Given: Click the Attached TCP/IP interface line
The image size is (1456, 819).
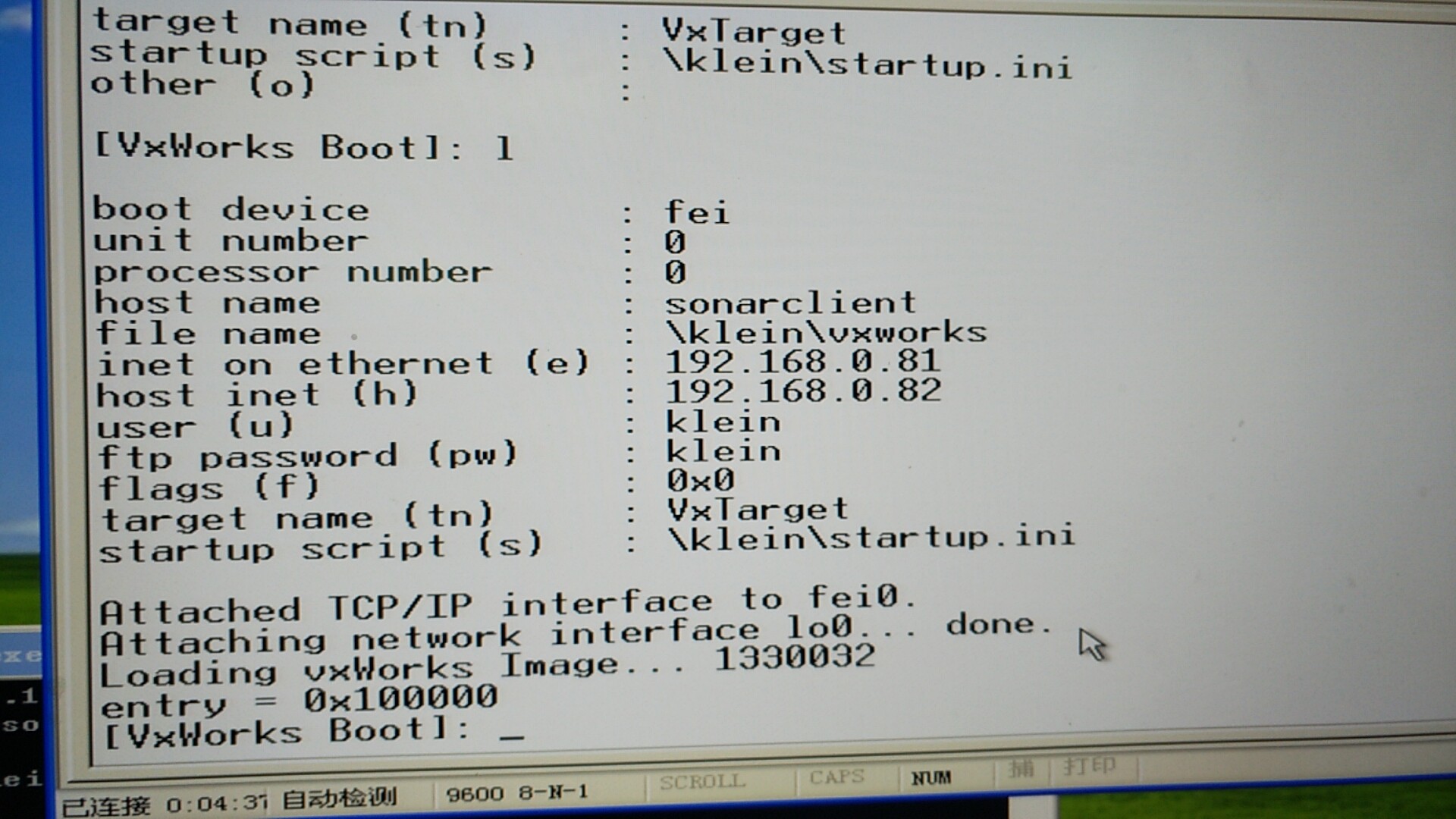Looking at the screenshot, I should coord(507,604).
